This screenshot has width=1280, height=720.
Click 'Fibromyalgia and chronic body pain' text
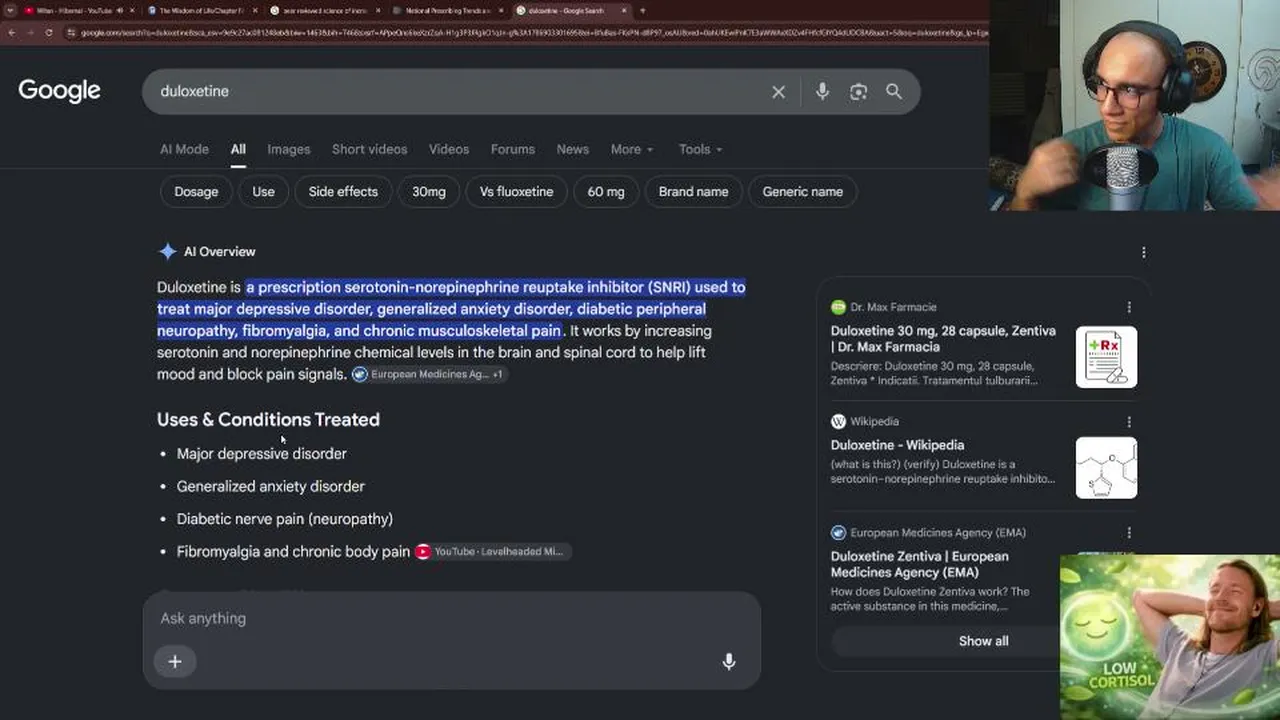(x=293, y=552)
